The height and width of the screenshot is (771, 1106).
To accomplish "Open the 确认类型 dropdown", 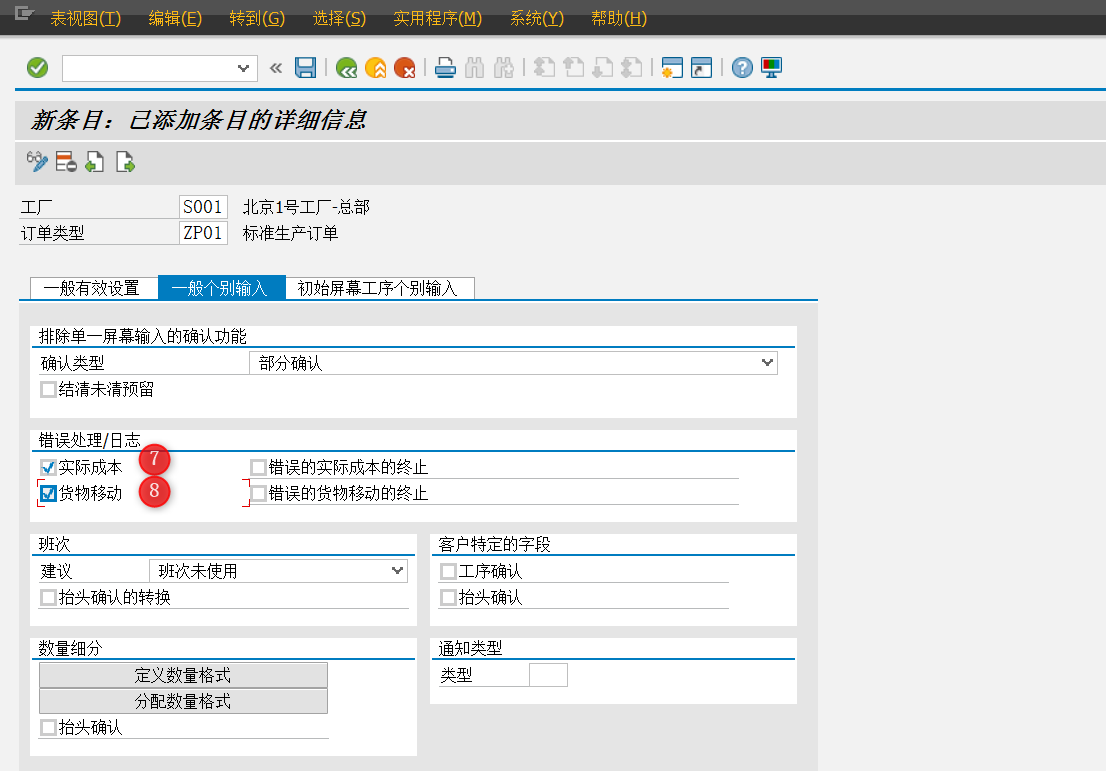I will (x=766, y=363).
